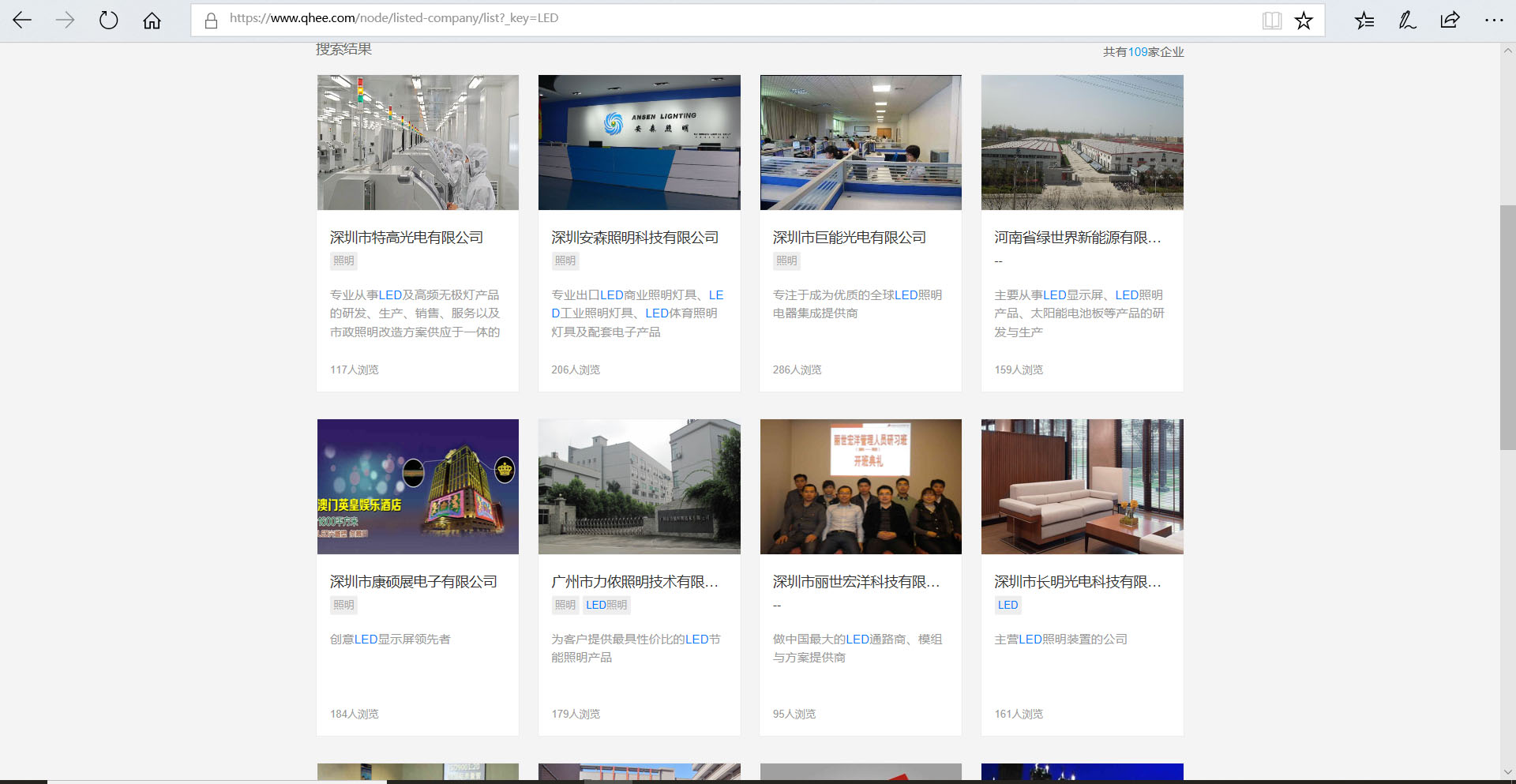
Task: Add page to favorites with star icon
Action: click(1304, 21)
